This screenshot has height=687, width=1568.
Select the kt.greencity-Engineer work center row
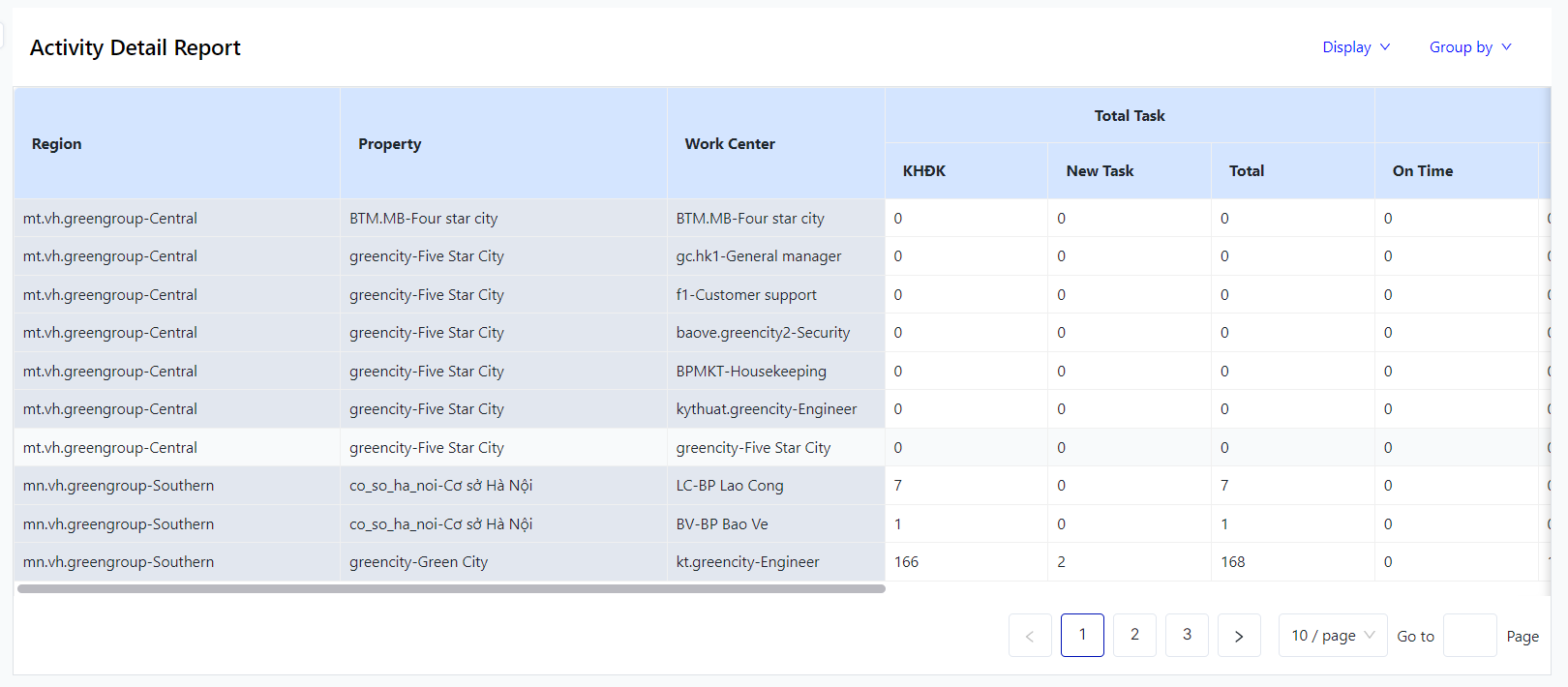[747, 562]
